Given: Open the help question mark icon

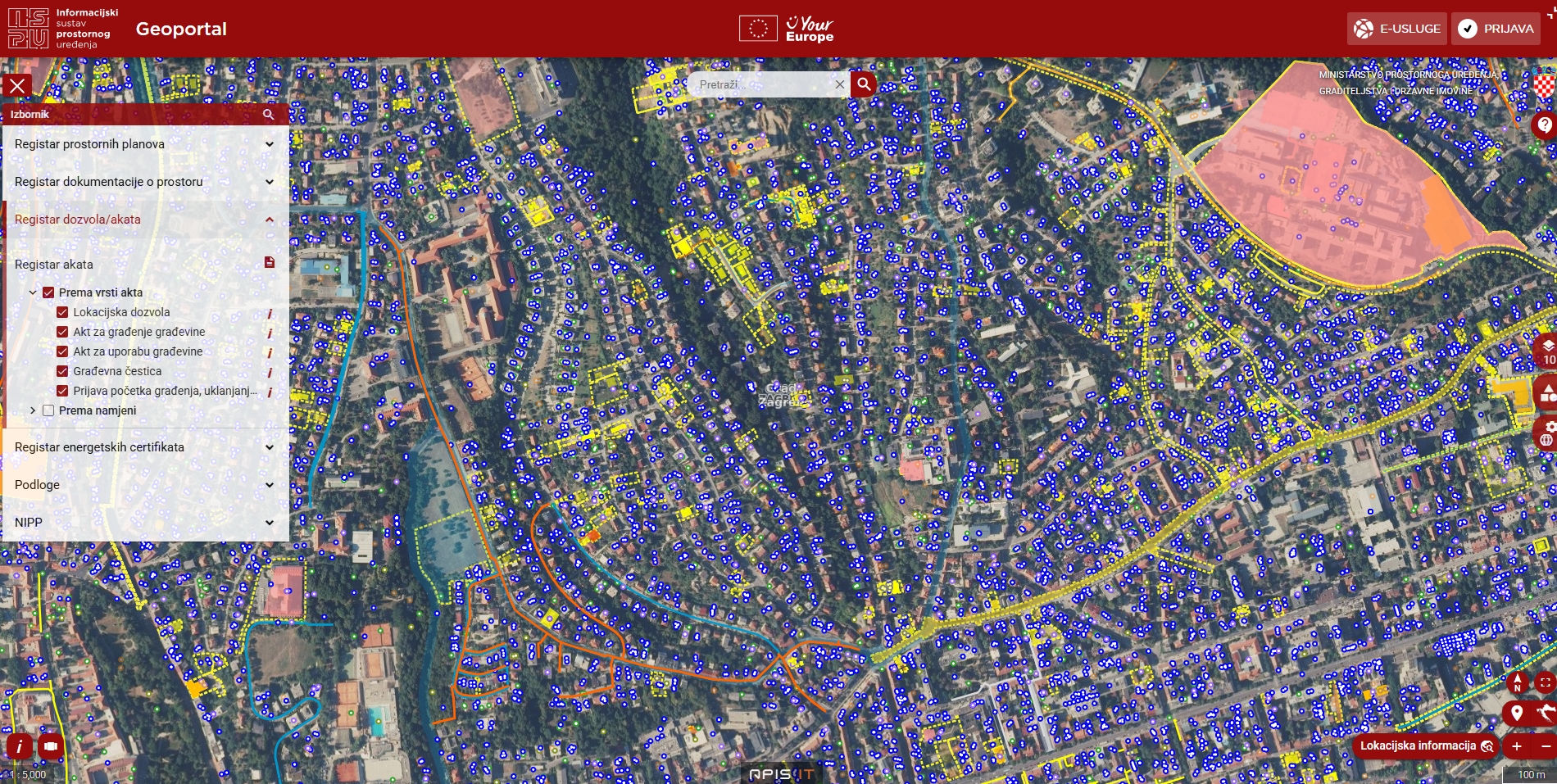Looking at the screenshot, I should [x=1544, y=125].
